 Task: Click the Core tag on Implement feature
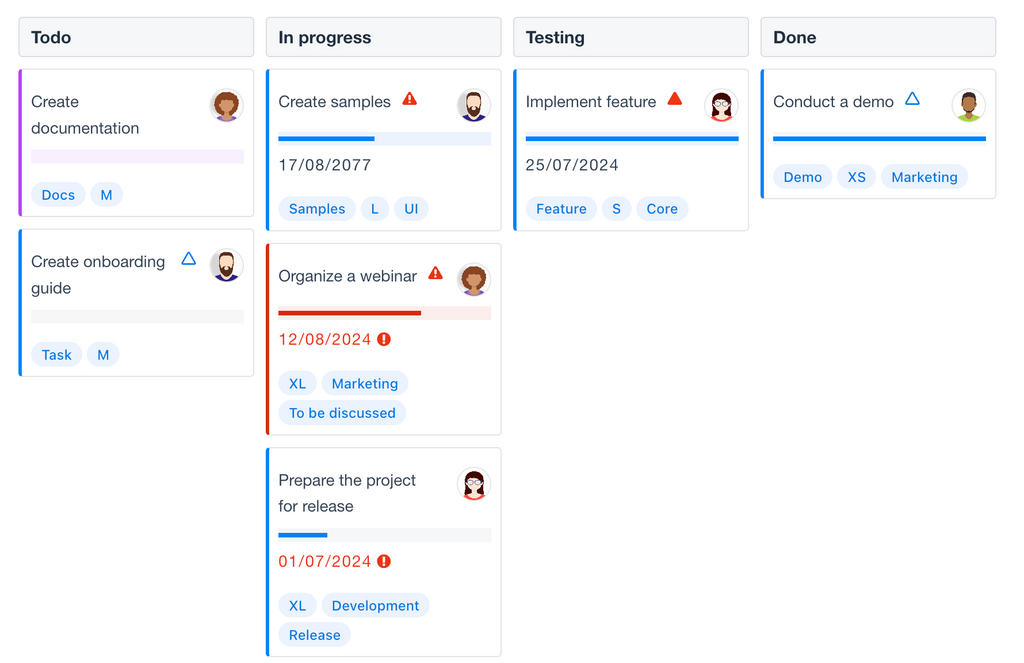[x=662, y=209]
